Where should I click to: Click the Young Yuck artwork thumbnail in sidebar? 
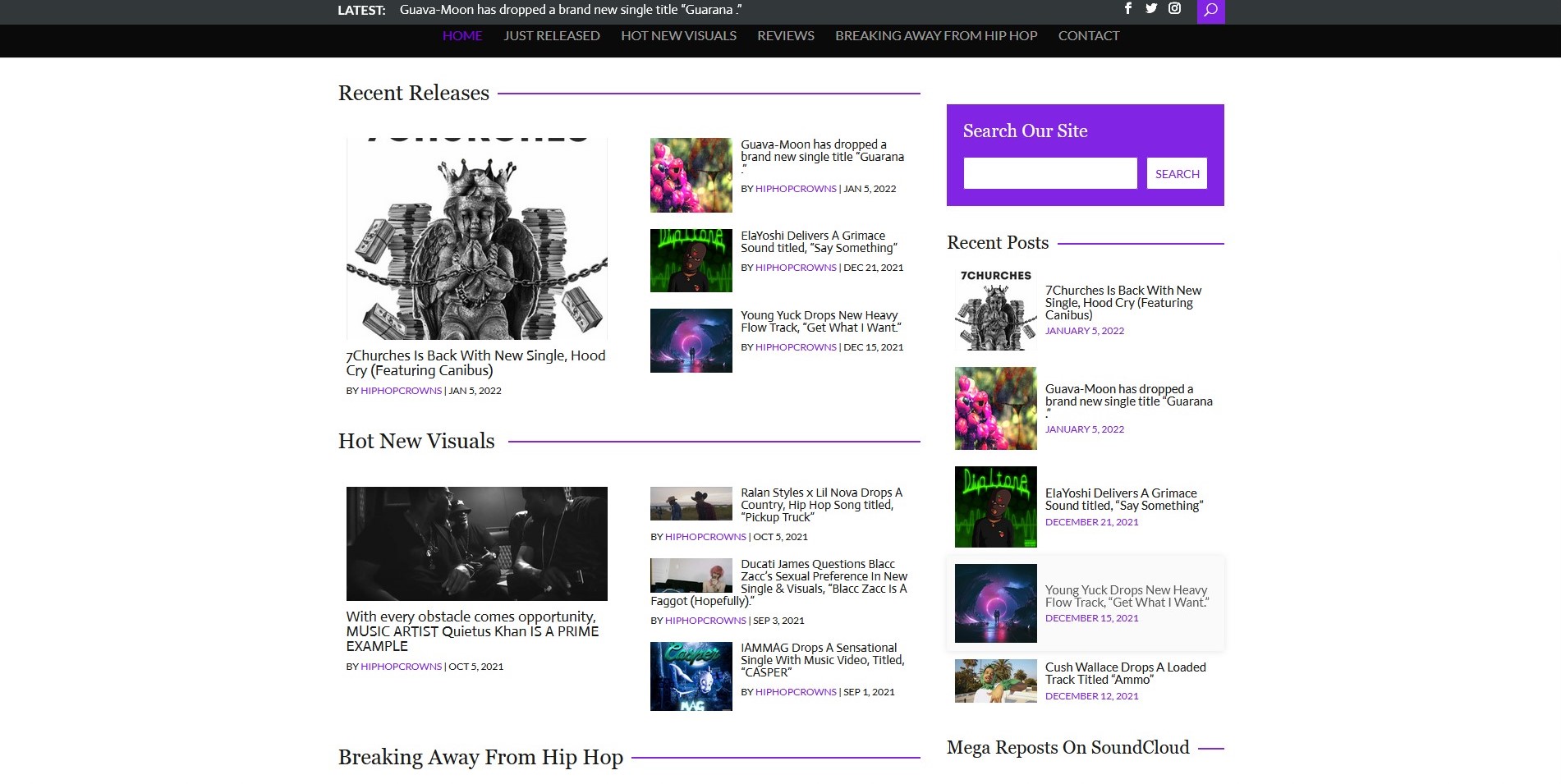pyautogui.click(x=994, y=602)
